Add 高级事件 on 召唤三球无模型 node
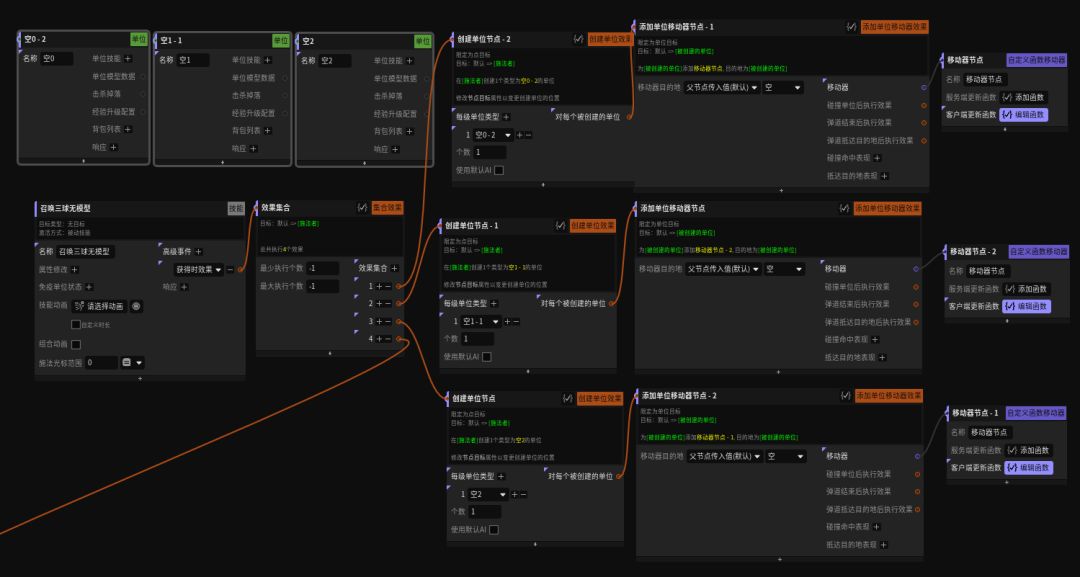The height and width of the screenshot is (577, 1080). (198, 251)
